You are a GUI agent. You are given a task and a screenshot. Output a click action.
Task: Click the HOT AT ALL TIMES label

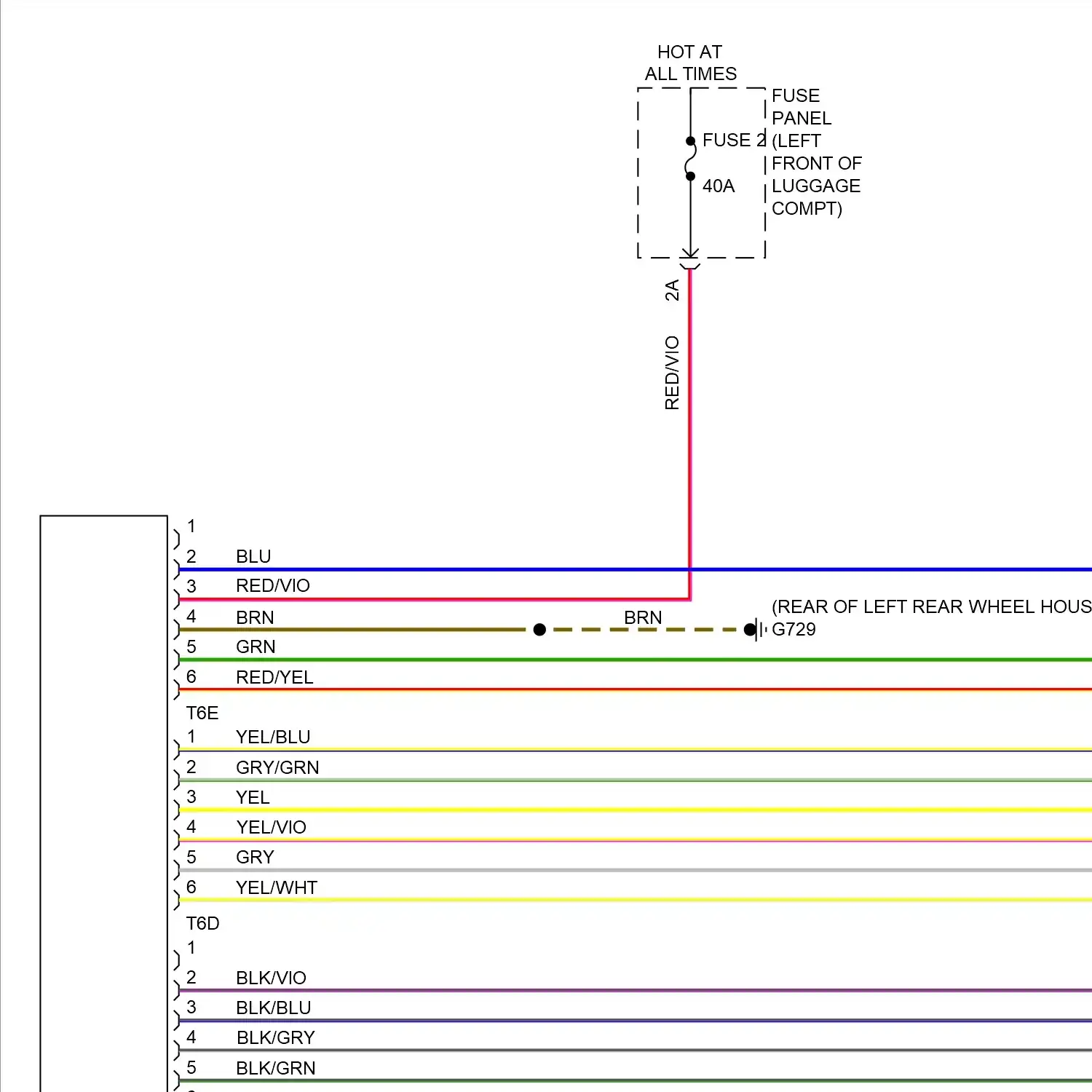690,63
